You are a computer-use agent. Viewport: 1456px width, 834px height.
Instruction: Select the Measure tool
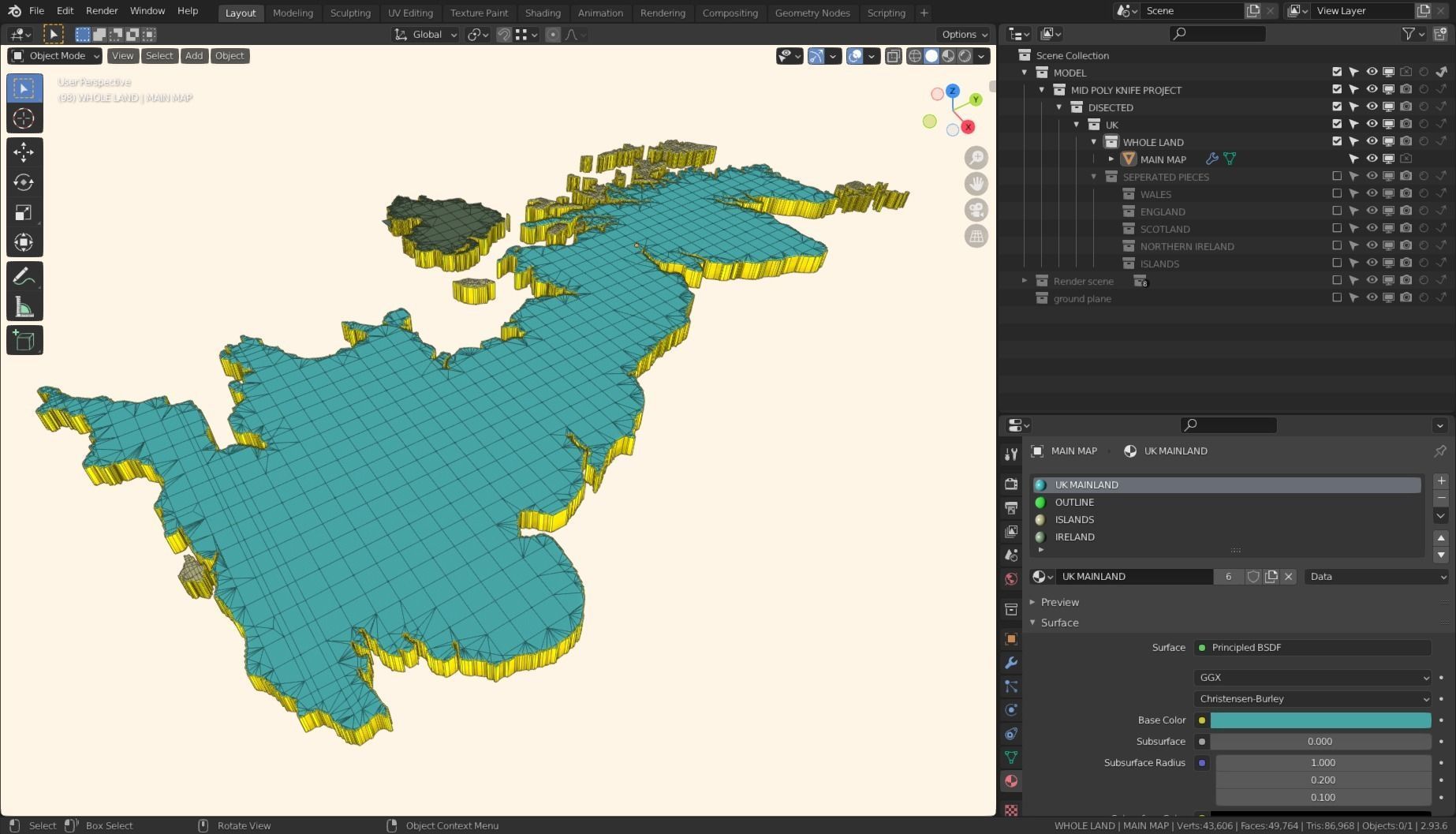(x=24, y=307)
